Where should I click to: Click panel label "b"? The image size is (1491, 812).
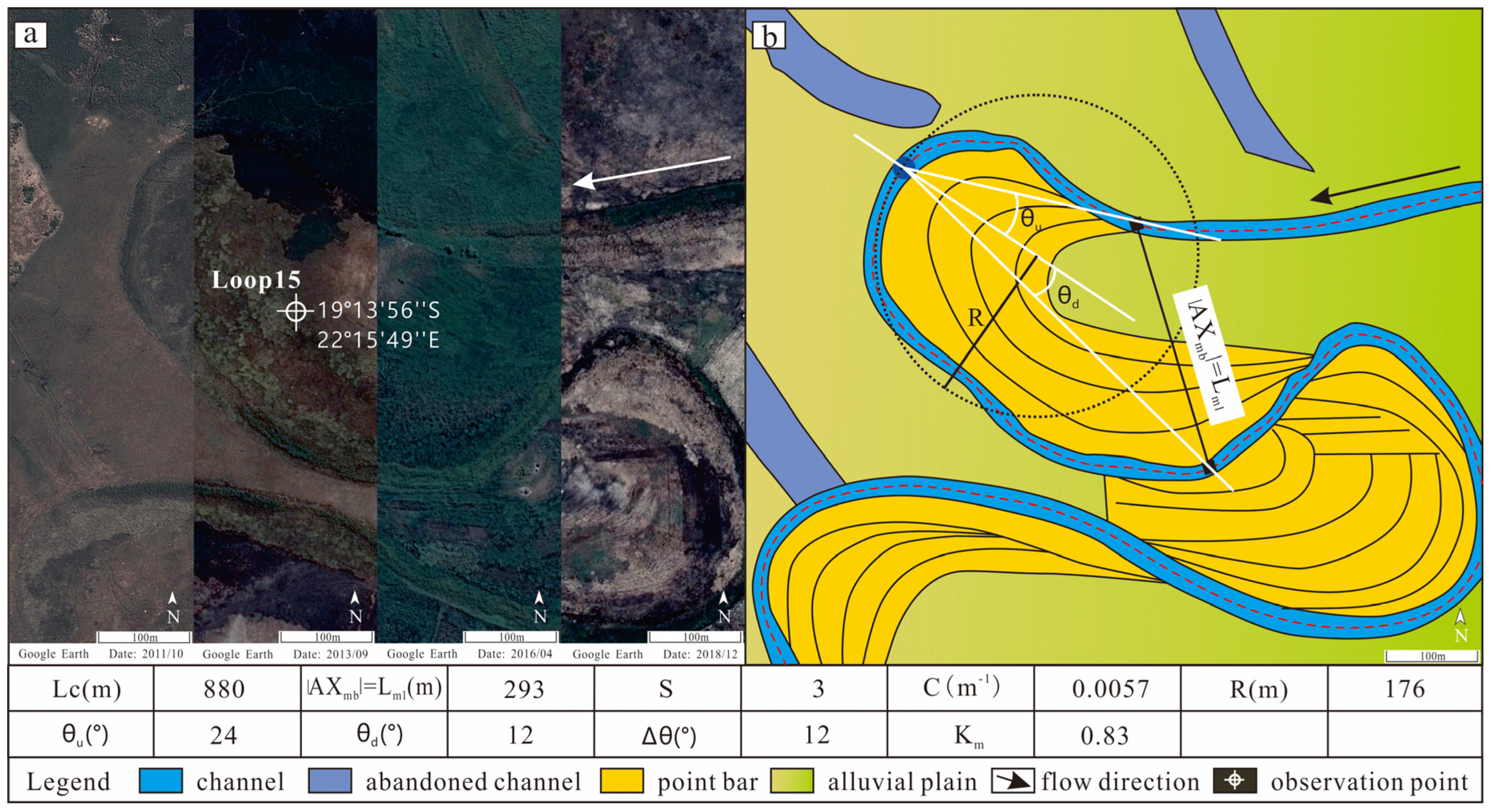[769, 37]
